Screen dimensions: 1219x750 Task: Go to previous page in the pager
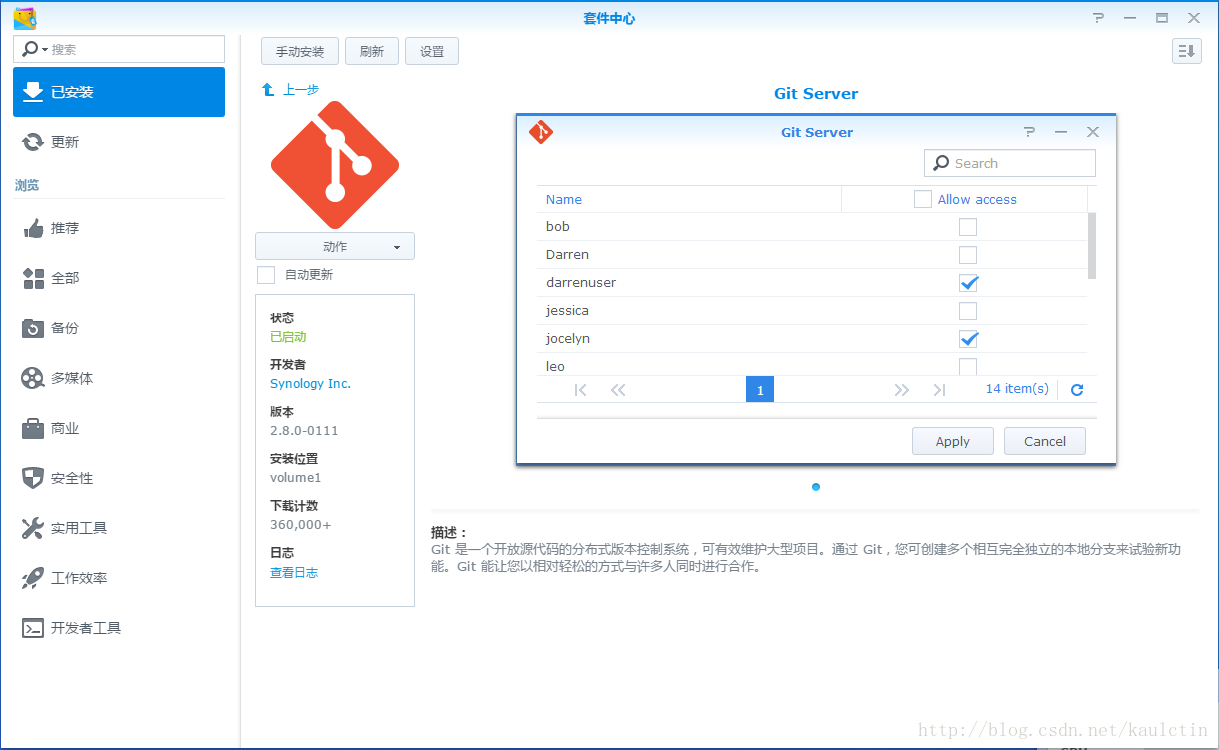point(618,390)
